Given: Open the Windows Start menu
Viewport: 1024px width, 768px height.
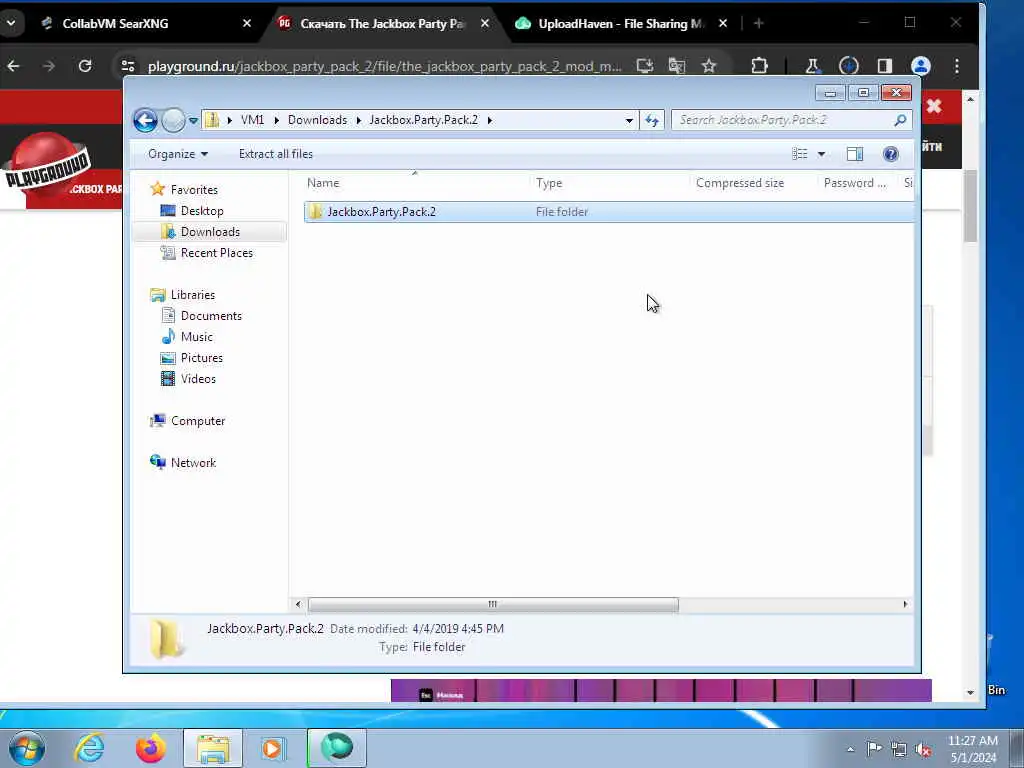Looking at the screenshot, I should click(27, 748).
